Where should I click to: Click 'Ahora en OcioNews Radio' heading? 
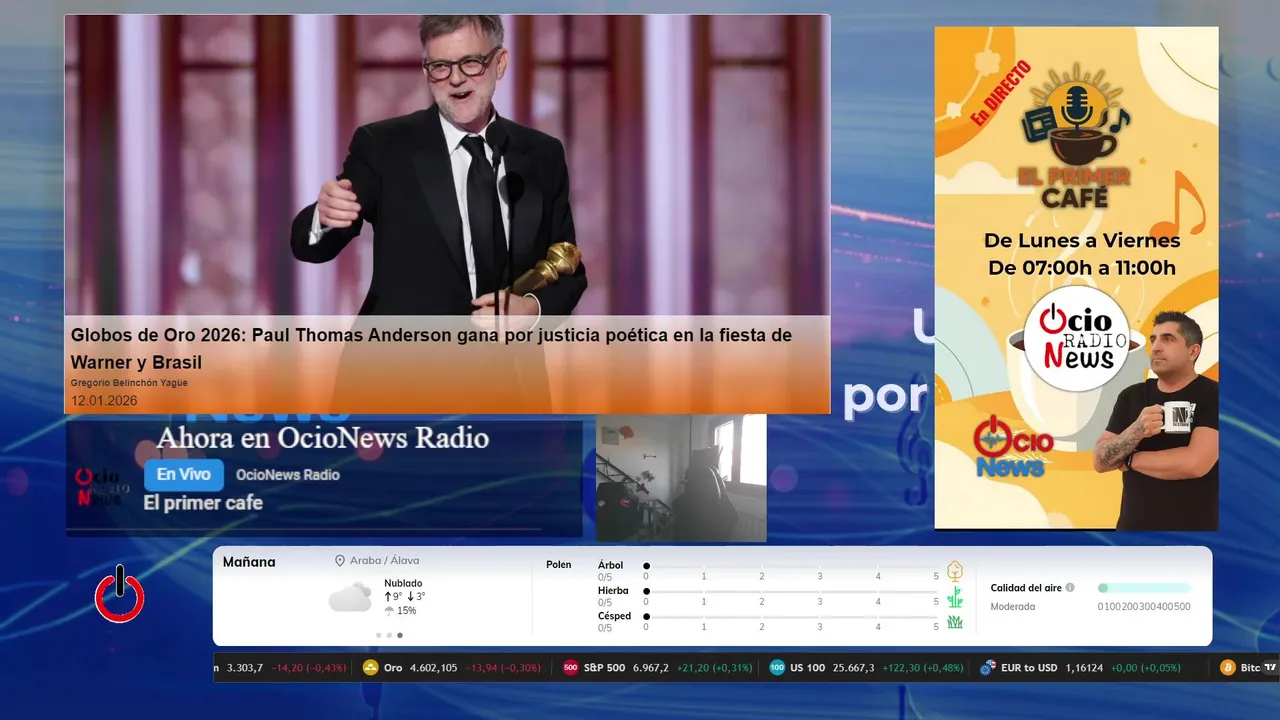pyautogui.click(x=322, y=438)
